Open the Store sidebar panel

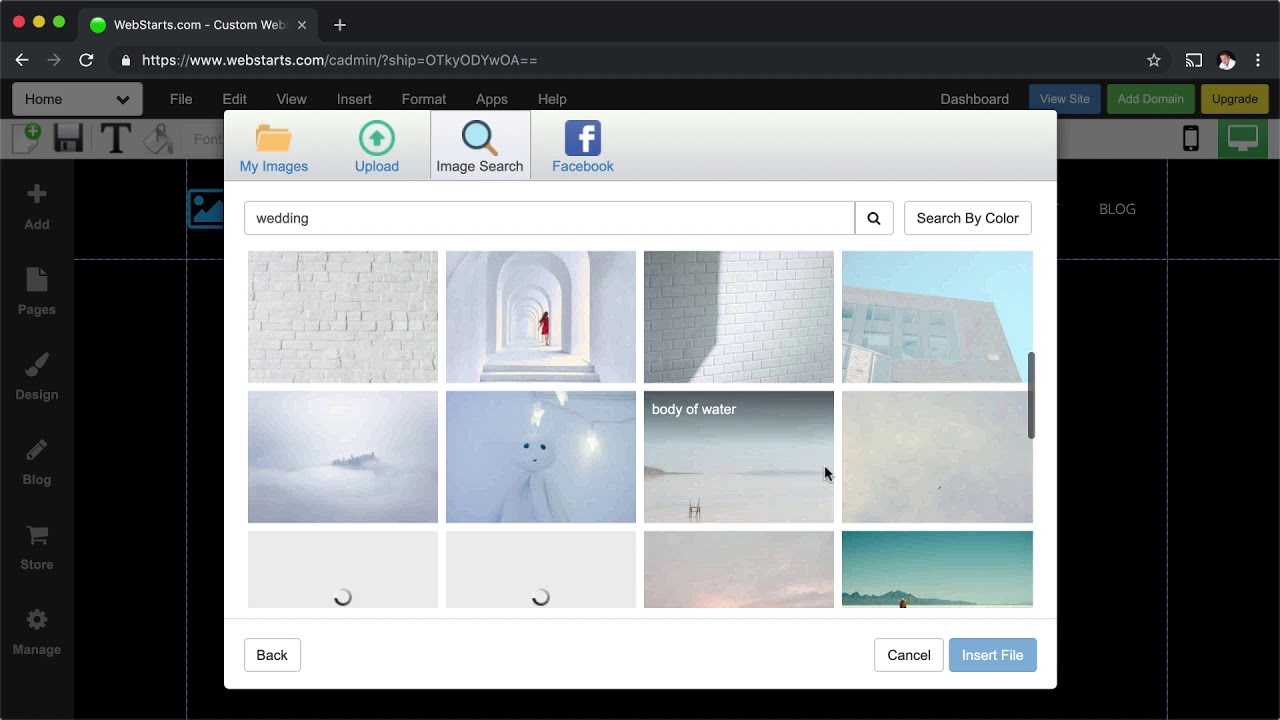coord(37,547)
